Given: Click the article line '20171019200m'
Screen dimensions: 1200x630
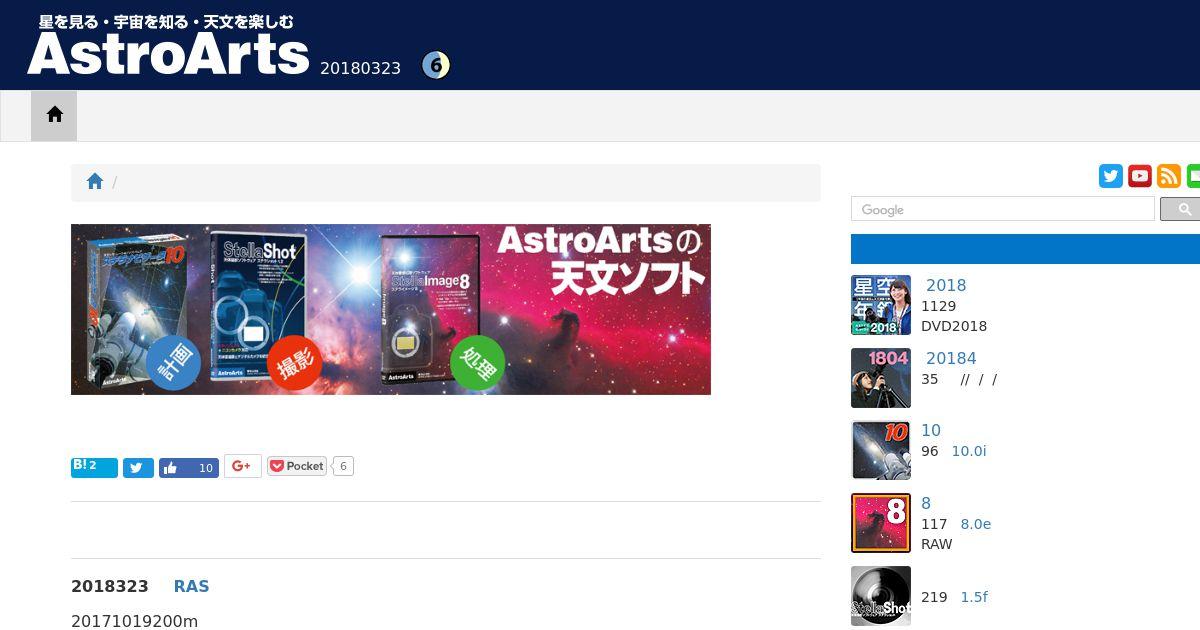Looking at the screenshot, I should [x=134, y=621].
